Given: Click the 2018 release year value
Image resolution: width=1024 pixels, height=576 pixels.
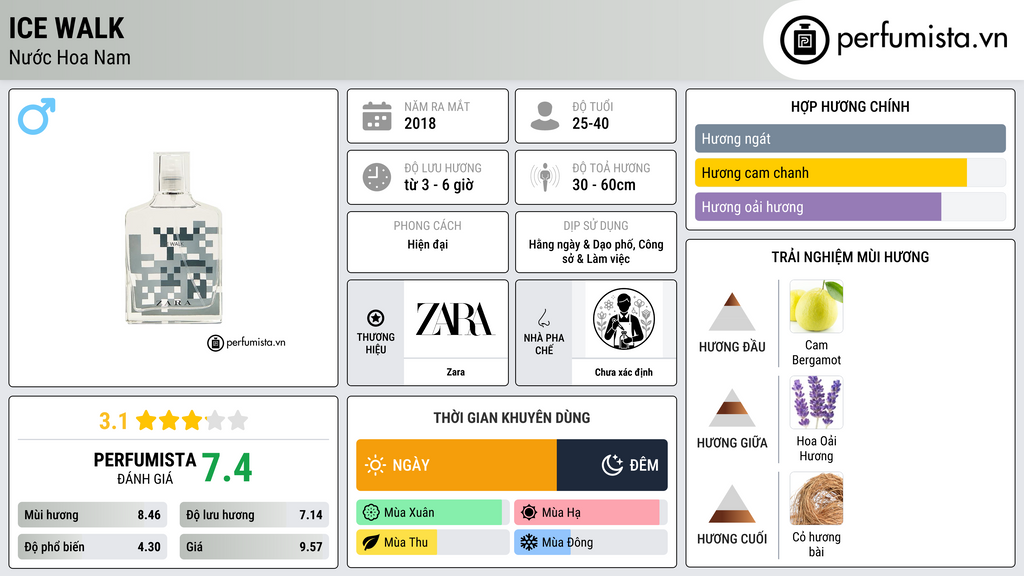Looking at the screenshot, I should [x=420, y=123].
